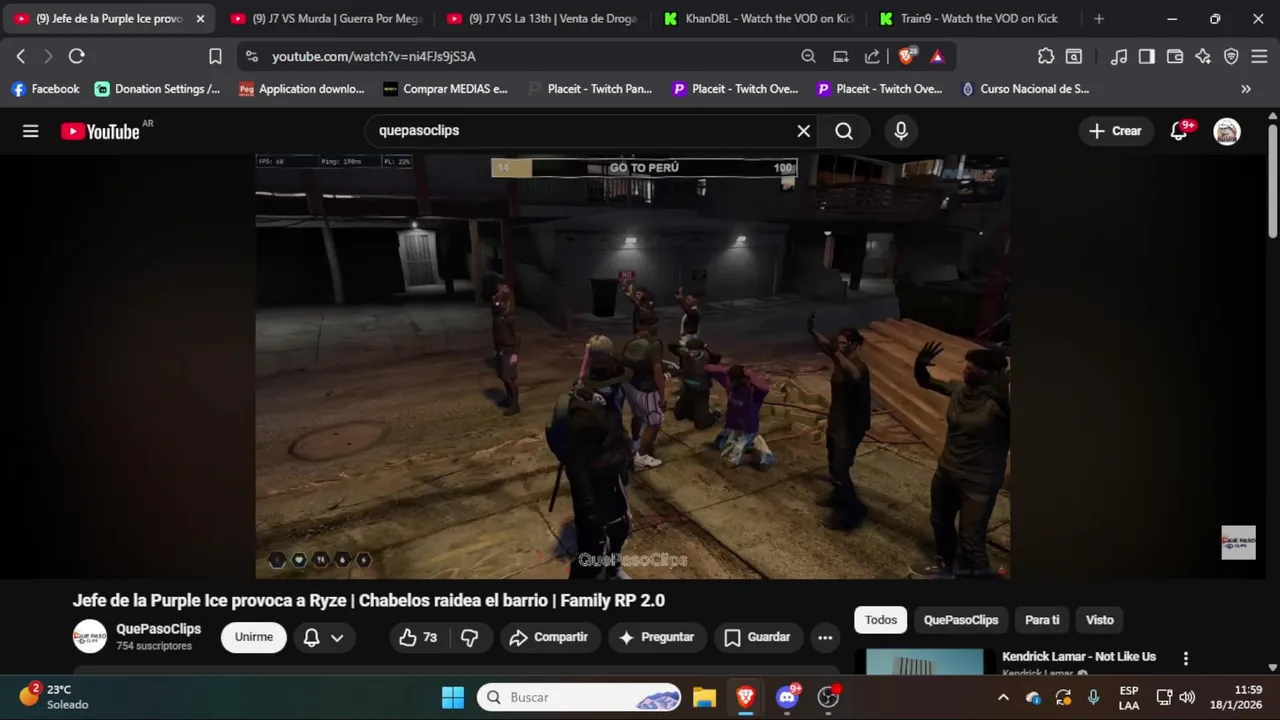The image size is (1280, 720).
Task: Submit search with the magnifier button
Action: [844, 131]
